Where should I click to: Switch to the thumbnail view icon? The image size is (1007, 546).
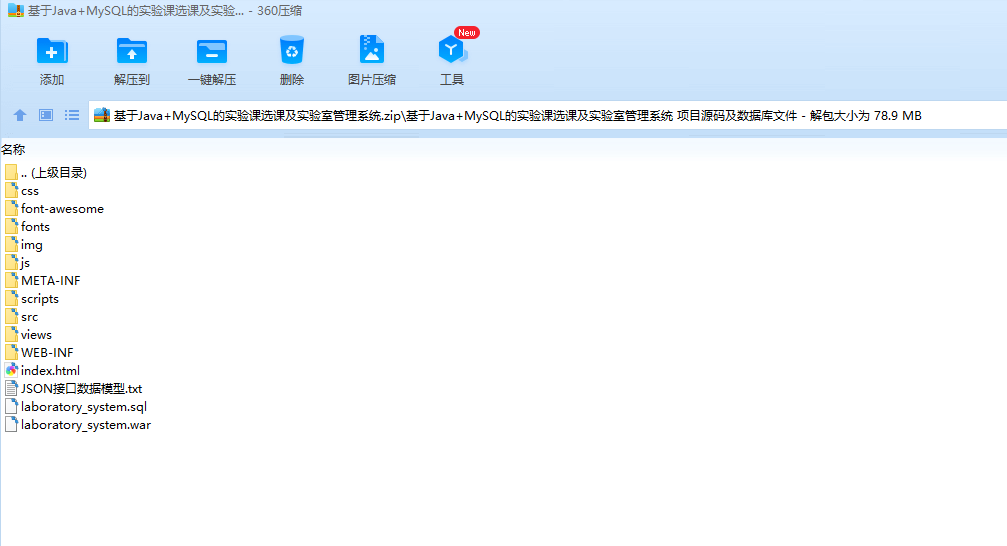pos(46,115)
